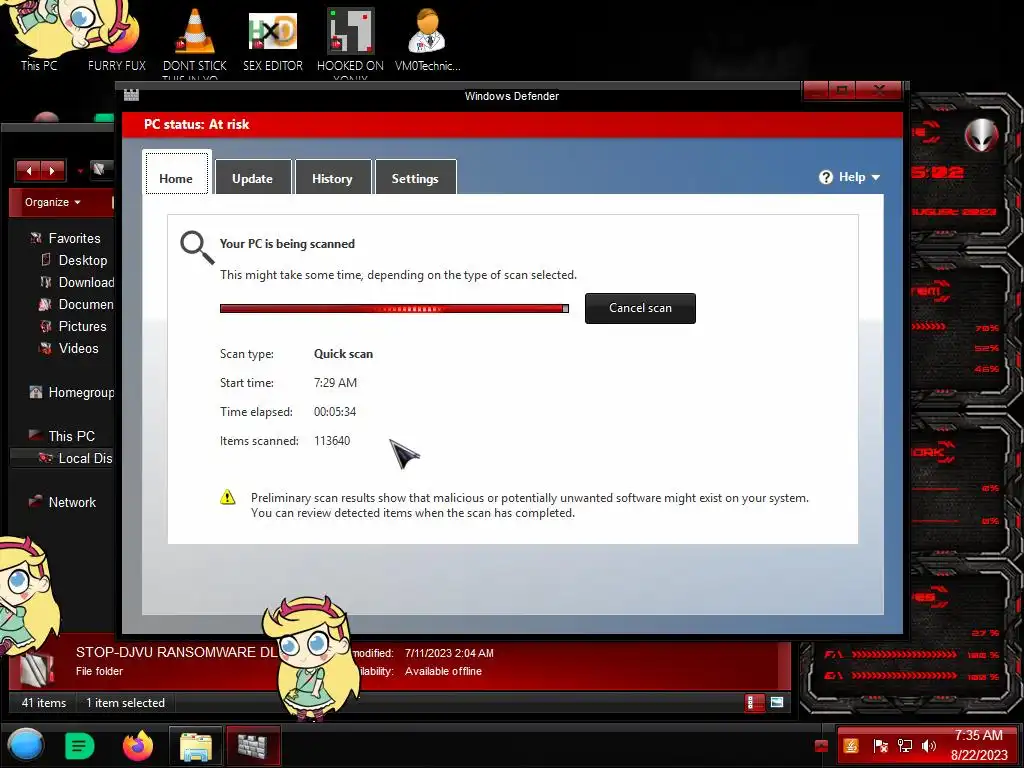Screen dimensions: 1024x768
Task: Click the Star Butterfly mascot near taskbar
Action: click(x=312, y=658)
